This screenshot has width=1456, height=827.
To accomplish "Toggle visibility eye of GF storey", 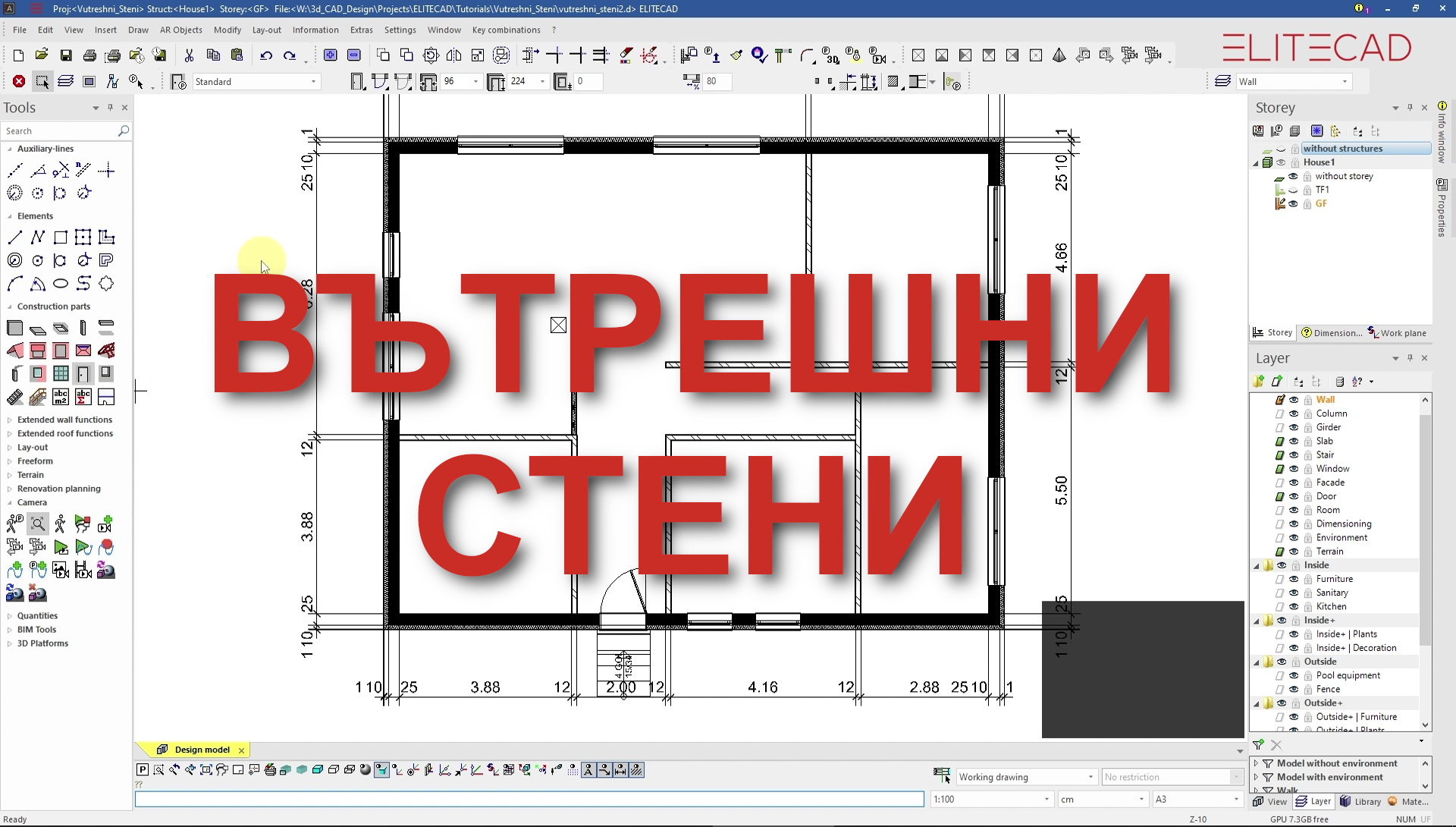I will (x=1293, y=204).
